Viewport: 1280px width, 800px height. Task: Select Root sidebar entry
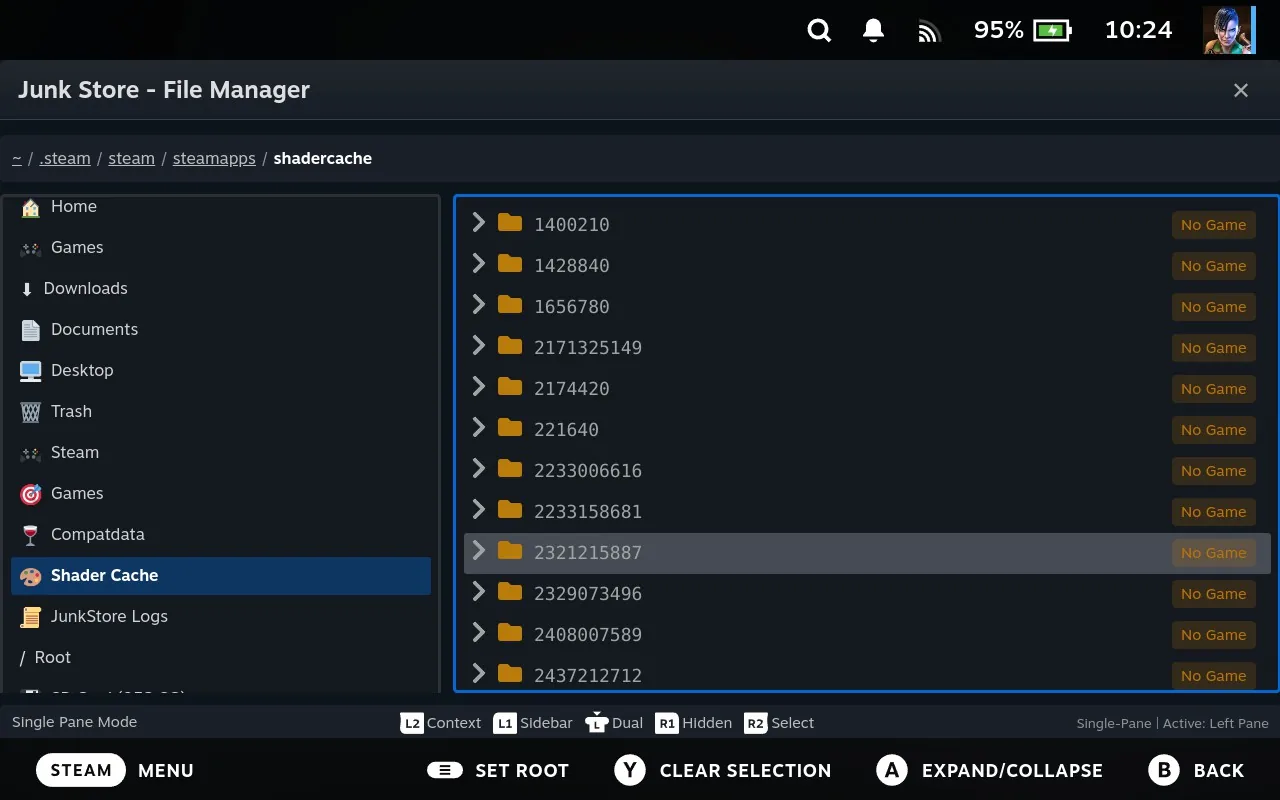coord(221,657)
